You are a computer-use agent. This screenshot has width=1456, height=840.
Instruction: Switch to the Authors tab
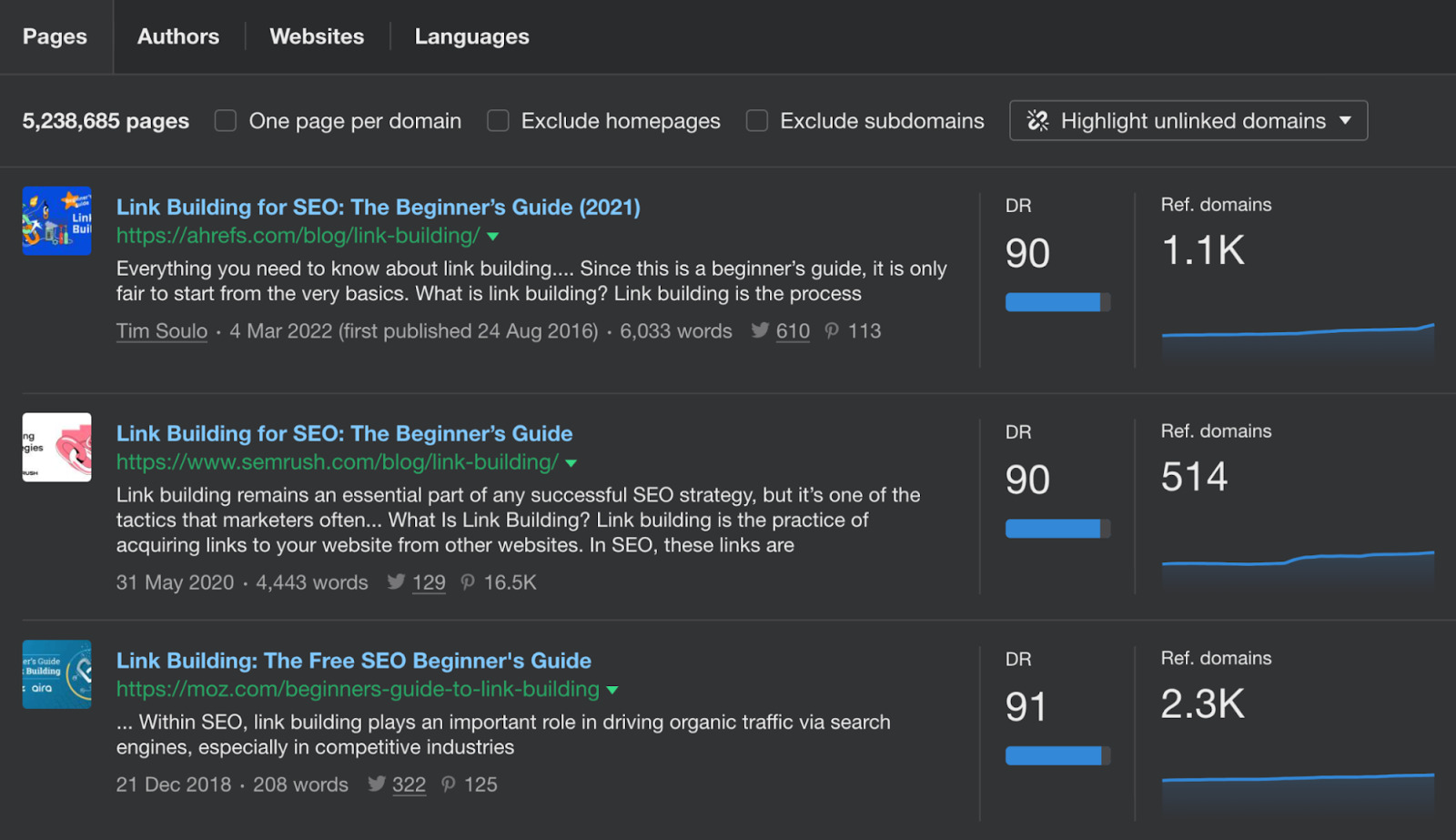click(x=178, y=36)
